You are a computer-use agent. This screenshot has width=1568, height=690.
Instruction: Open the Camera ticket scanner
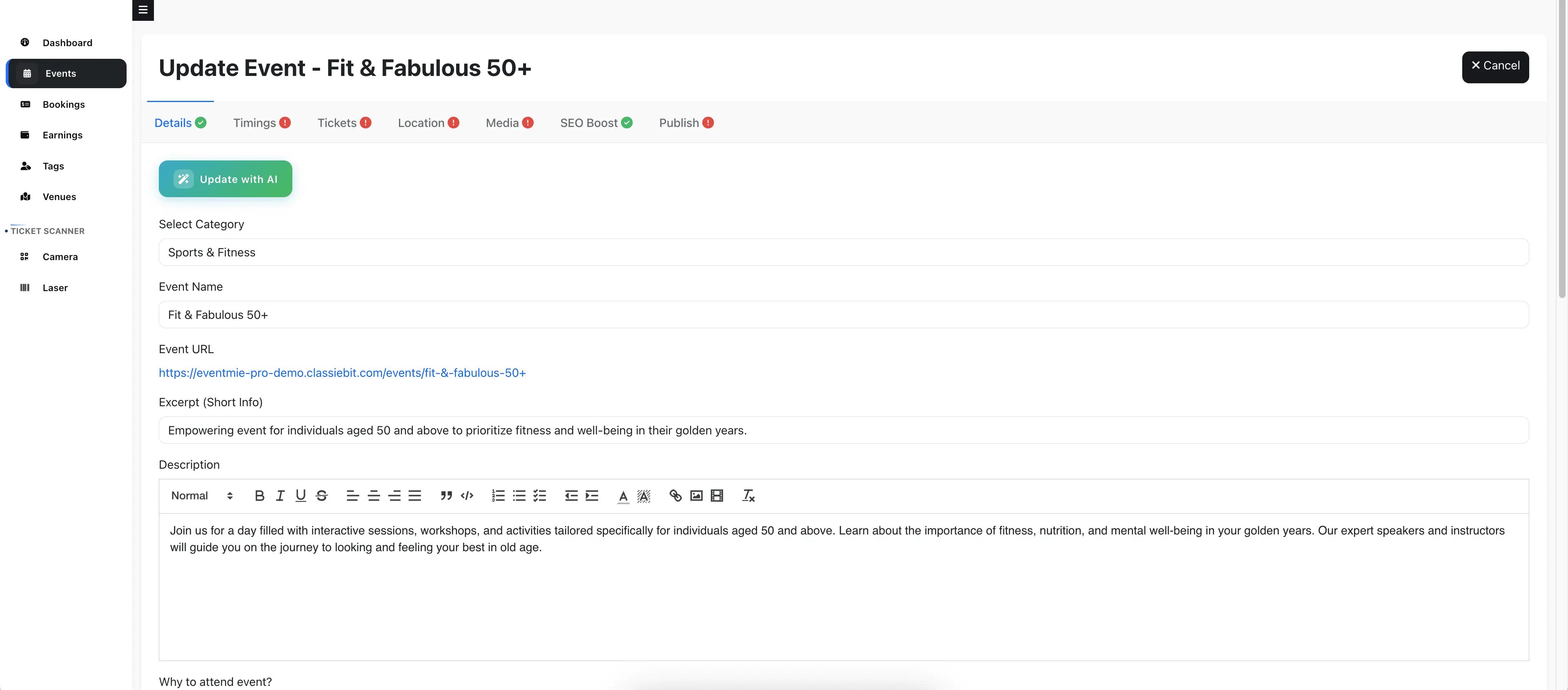(x=60, y=257)
